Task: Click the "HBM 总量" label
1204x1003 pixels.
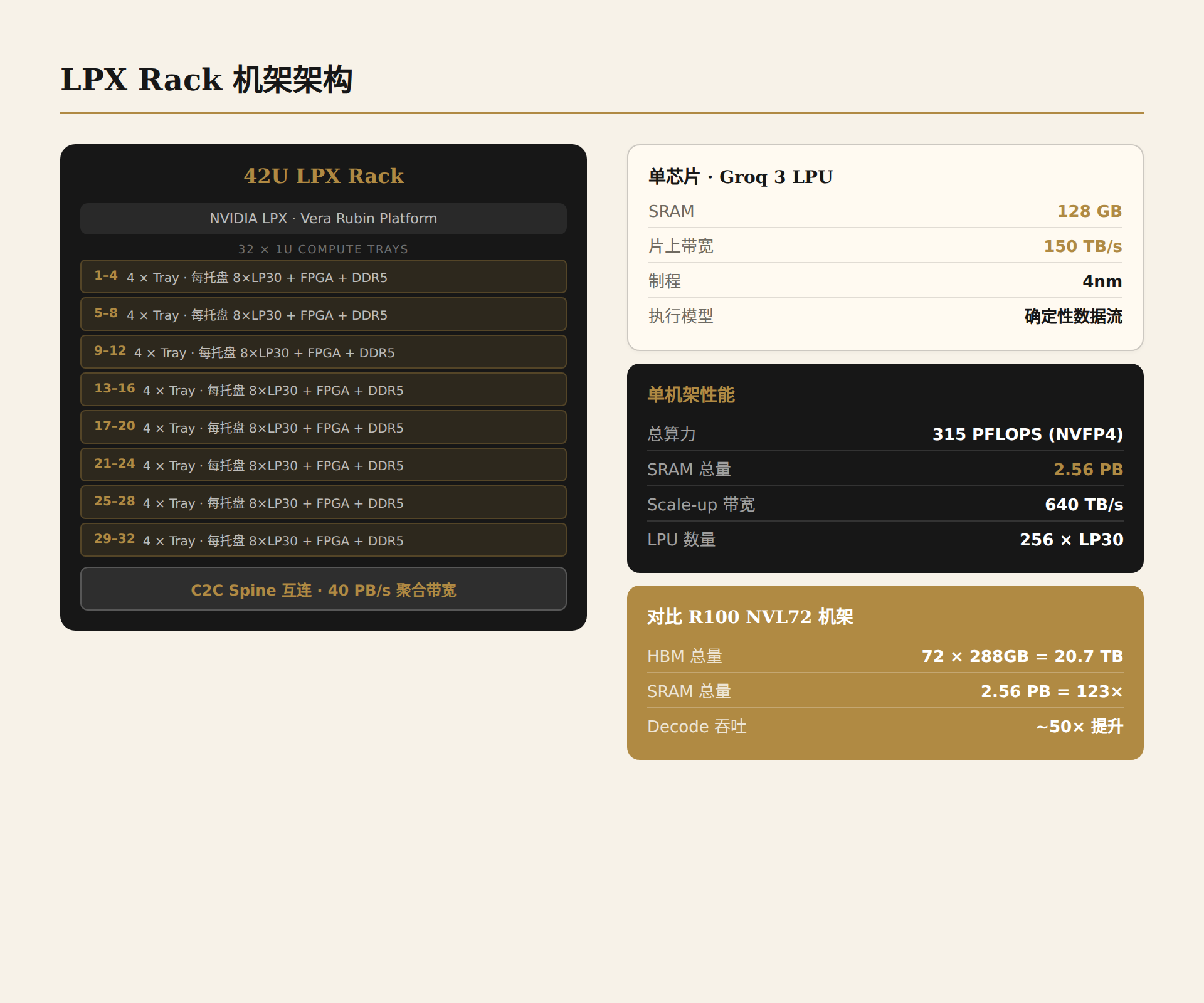Action: [x=685, y=656]
